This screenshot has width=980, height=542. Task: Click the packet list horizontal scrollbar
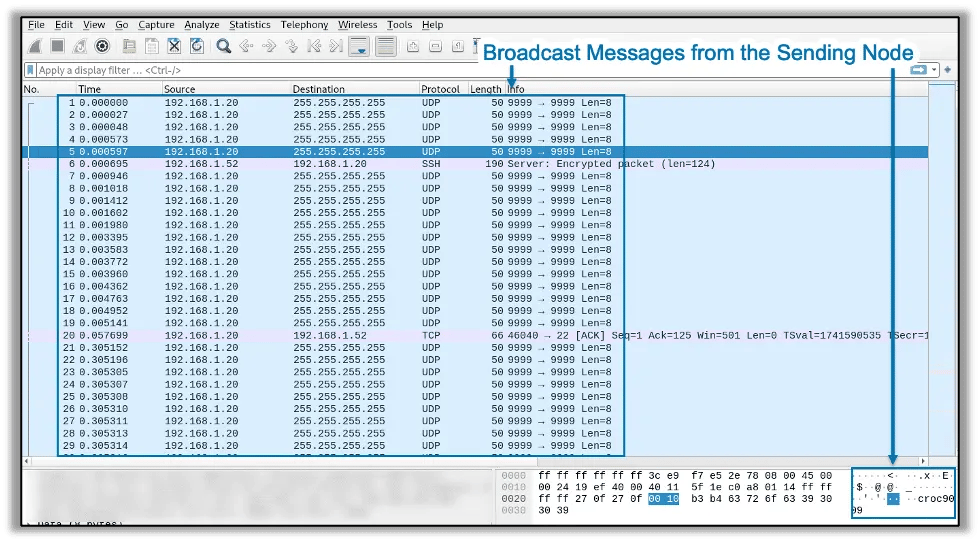475,461
